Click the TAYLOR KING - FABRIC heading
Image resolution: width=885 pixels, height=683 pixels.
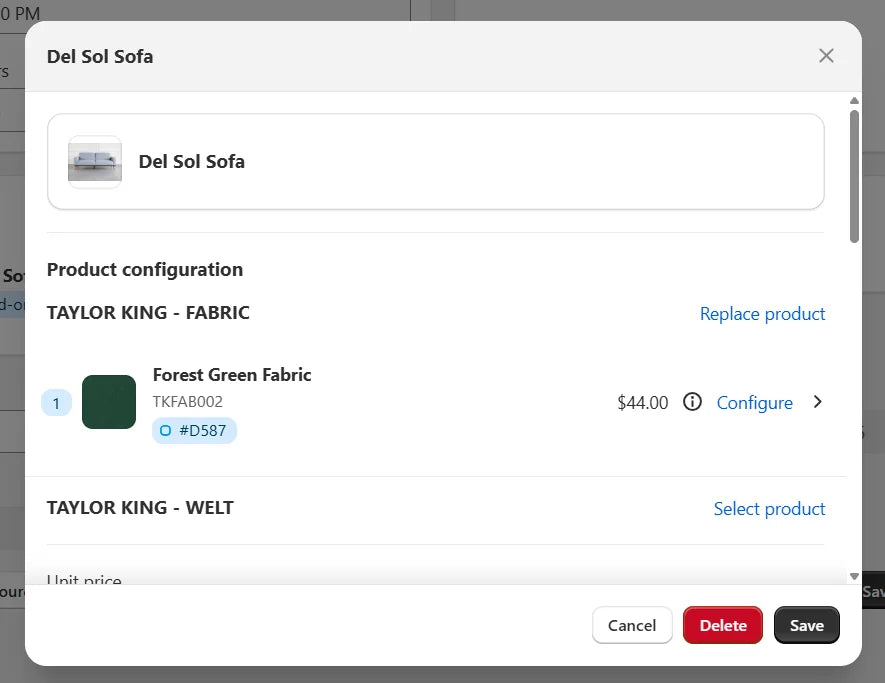[x=148, y=313]
